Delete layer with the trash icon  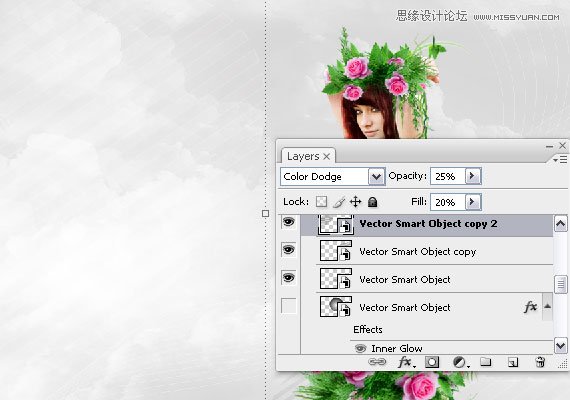coord(540,362)
